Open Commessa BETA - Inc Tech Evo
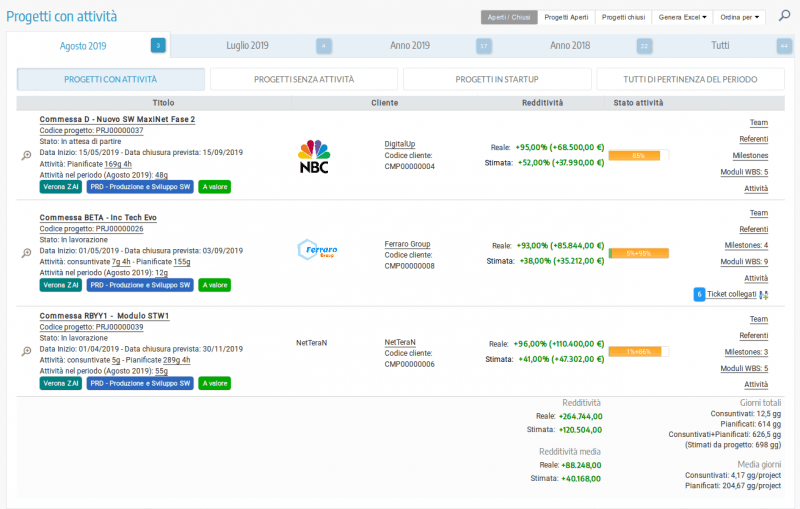800x509 pixels. click(x=98, y=218)
